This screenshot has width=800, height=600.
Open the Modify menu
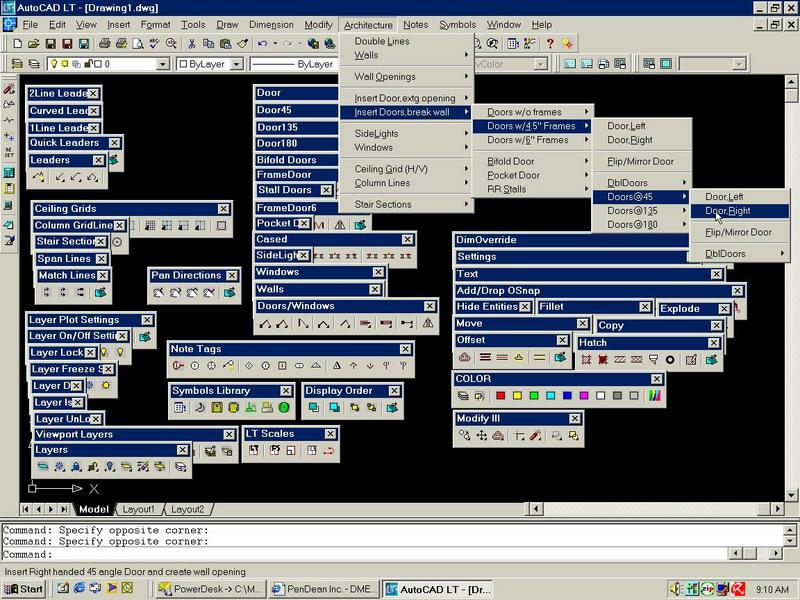318,24
